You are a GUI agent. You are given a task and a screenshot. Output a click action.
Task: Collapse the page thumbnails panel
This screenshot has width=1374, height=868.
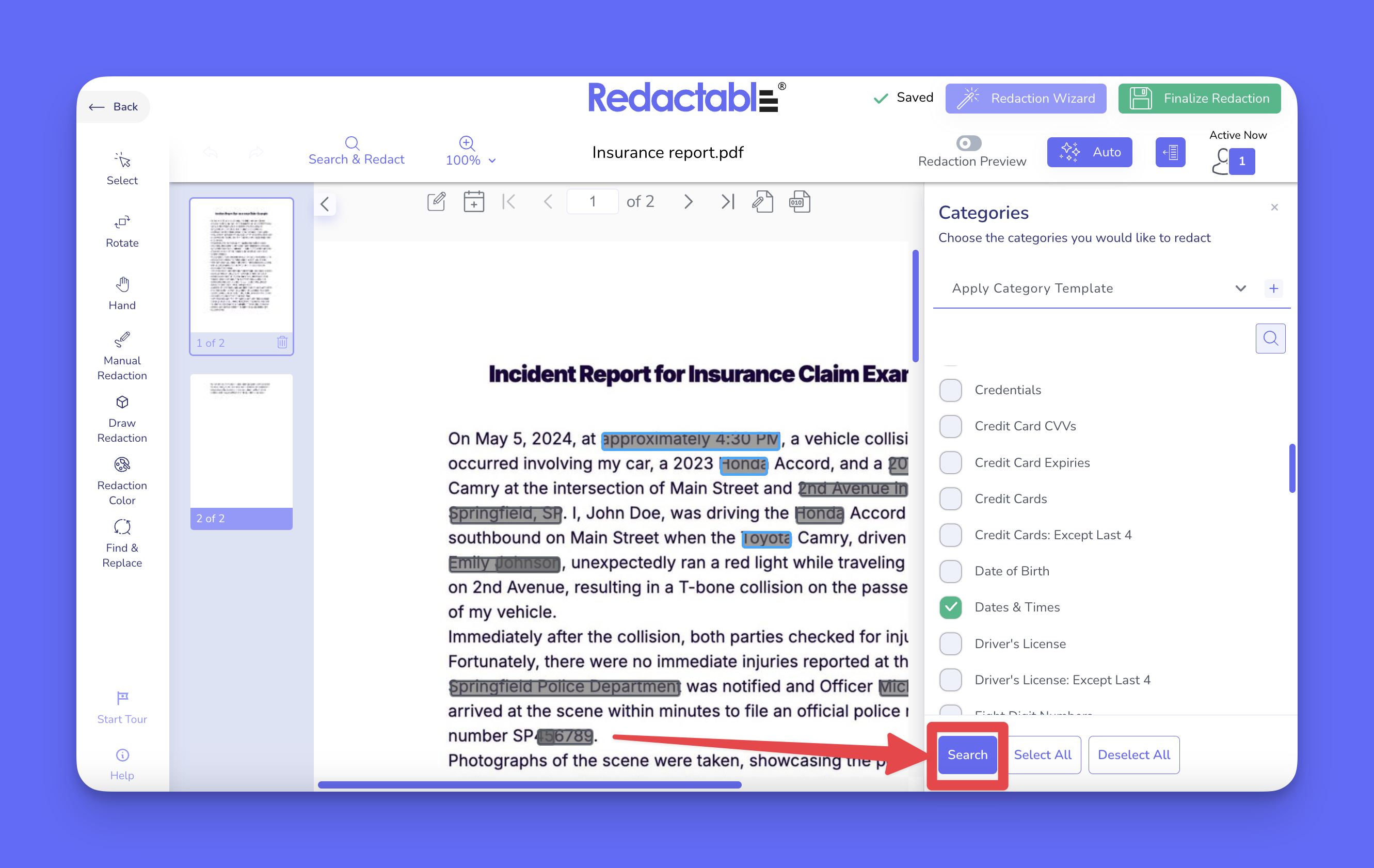click(325, 204)
